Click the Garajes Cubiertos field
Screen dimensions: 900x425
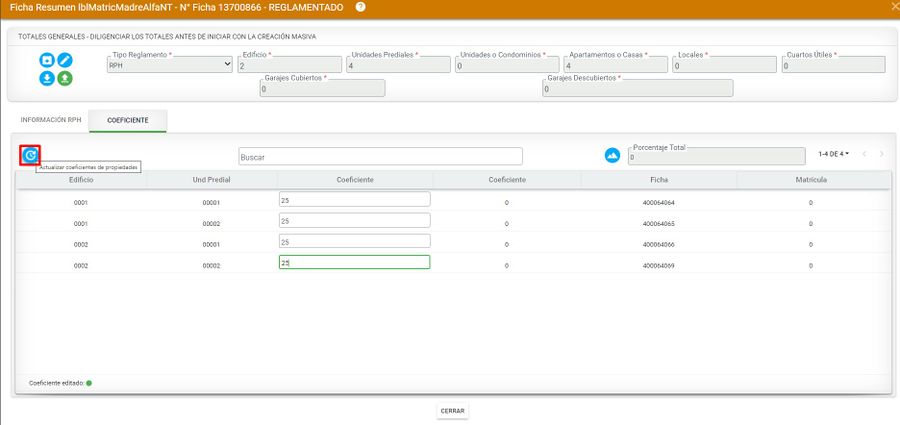click(x=321, y=88)
